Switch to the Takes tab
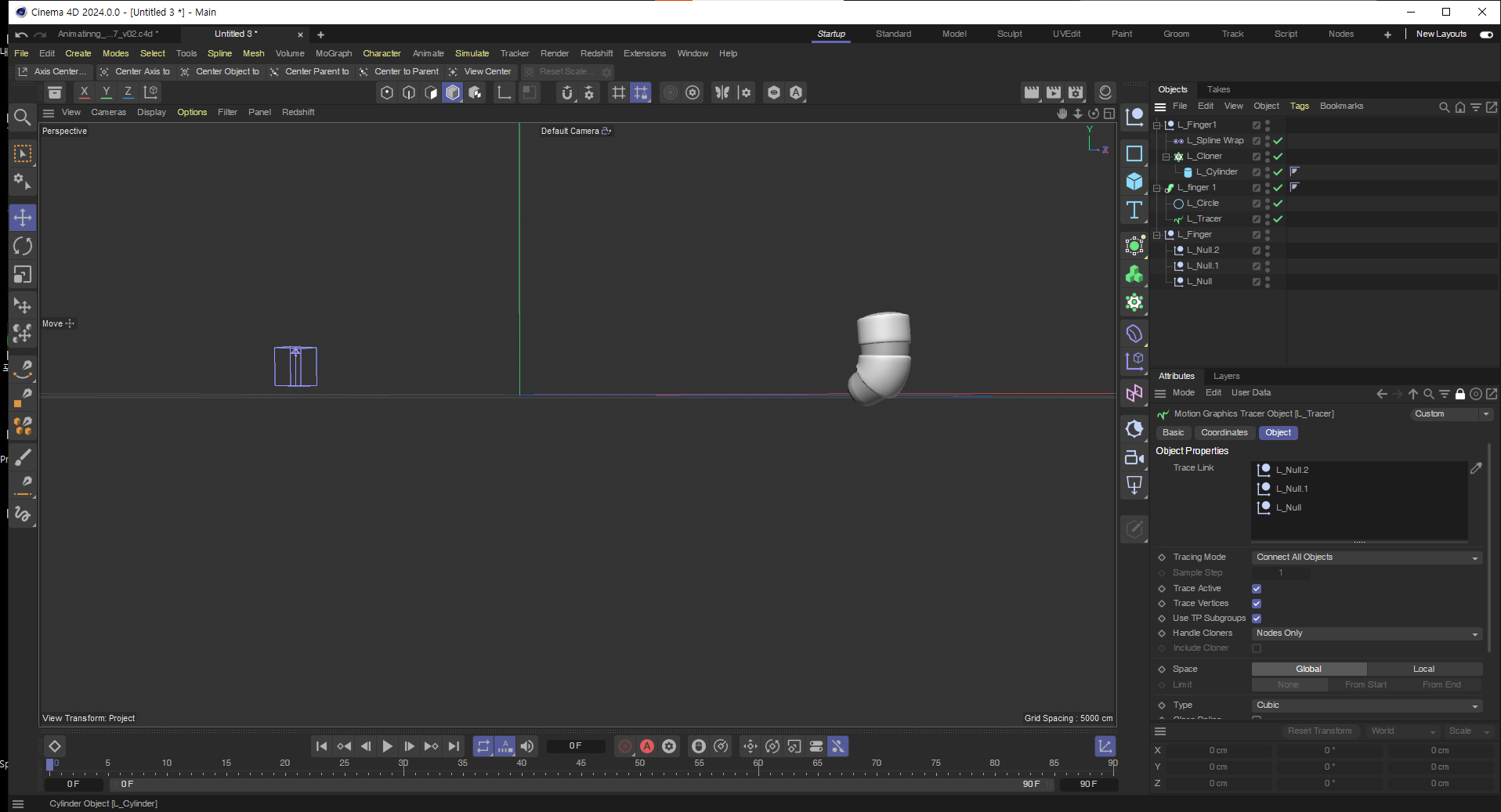The height and width of the screenshot is (812, 1501). pos(1218,90)
